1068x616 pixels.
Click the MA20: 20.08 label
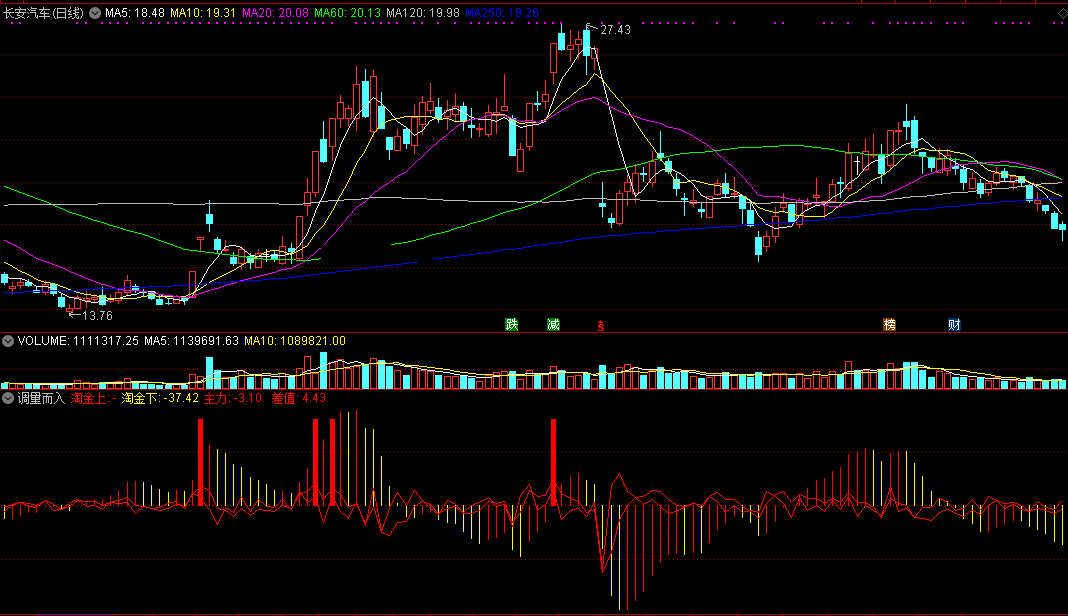tap(275, 13)
